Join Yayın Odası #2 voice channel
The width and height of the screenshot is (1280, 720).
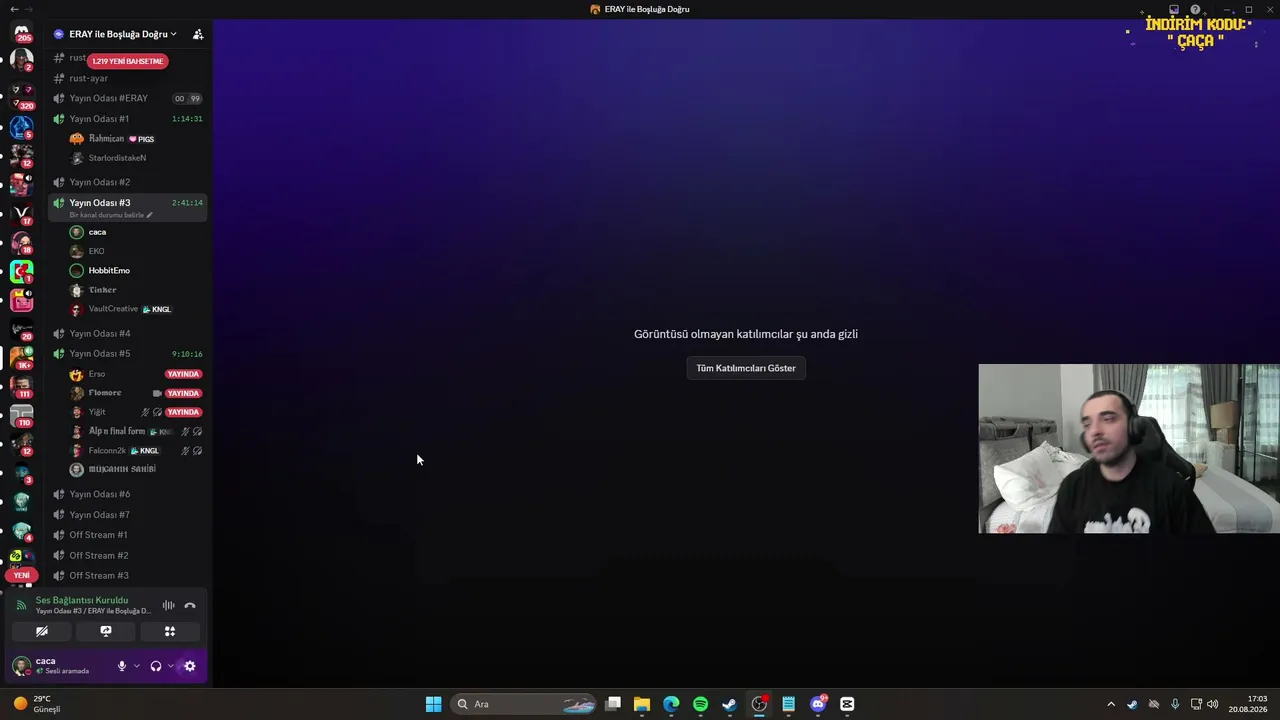click(129, 182)
